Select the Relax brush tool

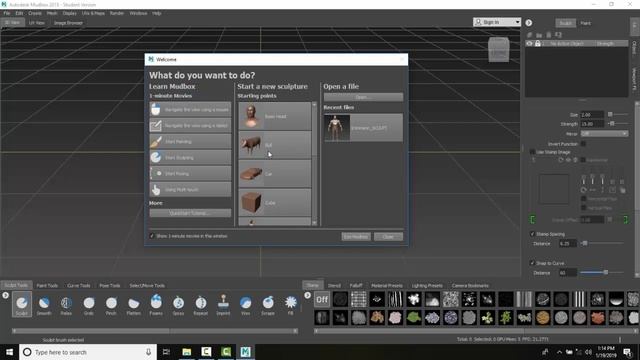pos(66,304)
